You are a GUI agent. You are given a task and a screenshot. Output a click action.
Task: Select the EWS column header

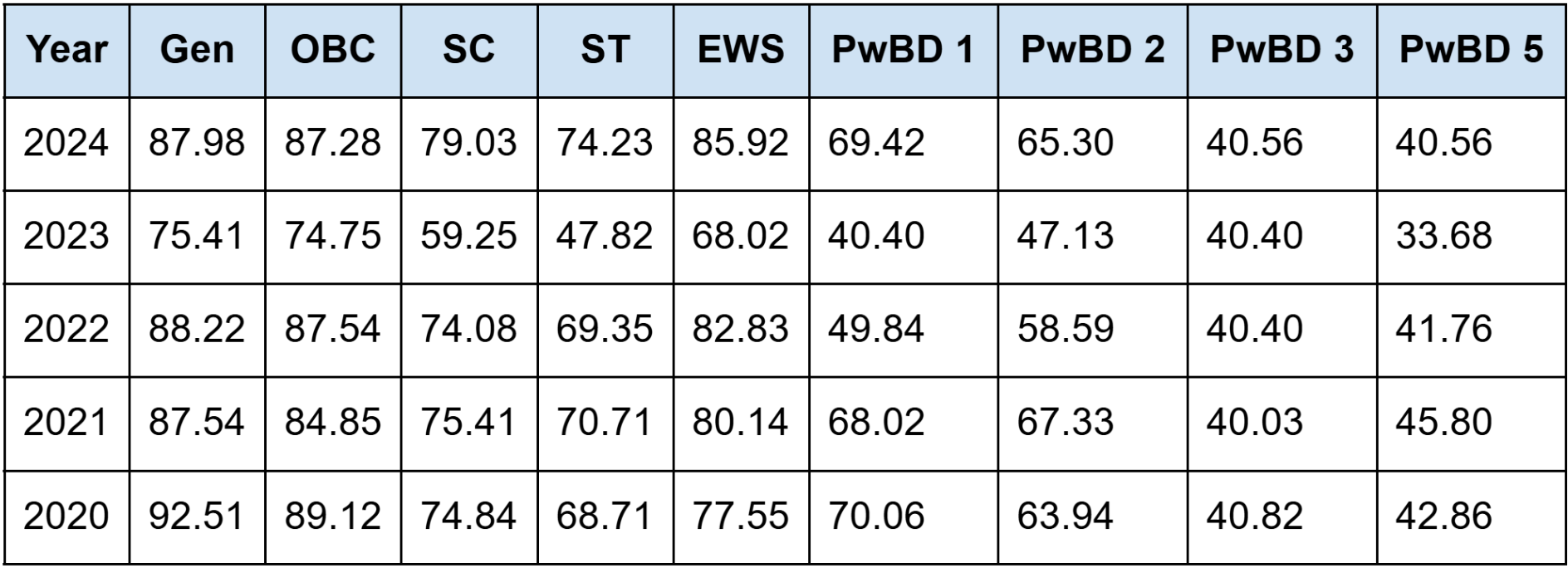pos(741,50)
